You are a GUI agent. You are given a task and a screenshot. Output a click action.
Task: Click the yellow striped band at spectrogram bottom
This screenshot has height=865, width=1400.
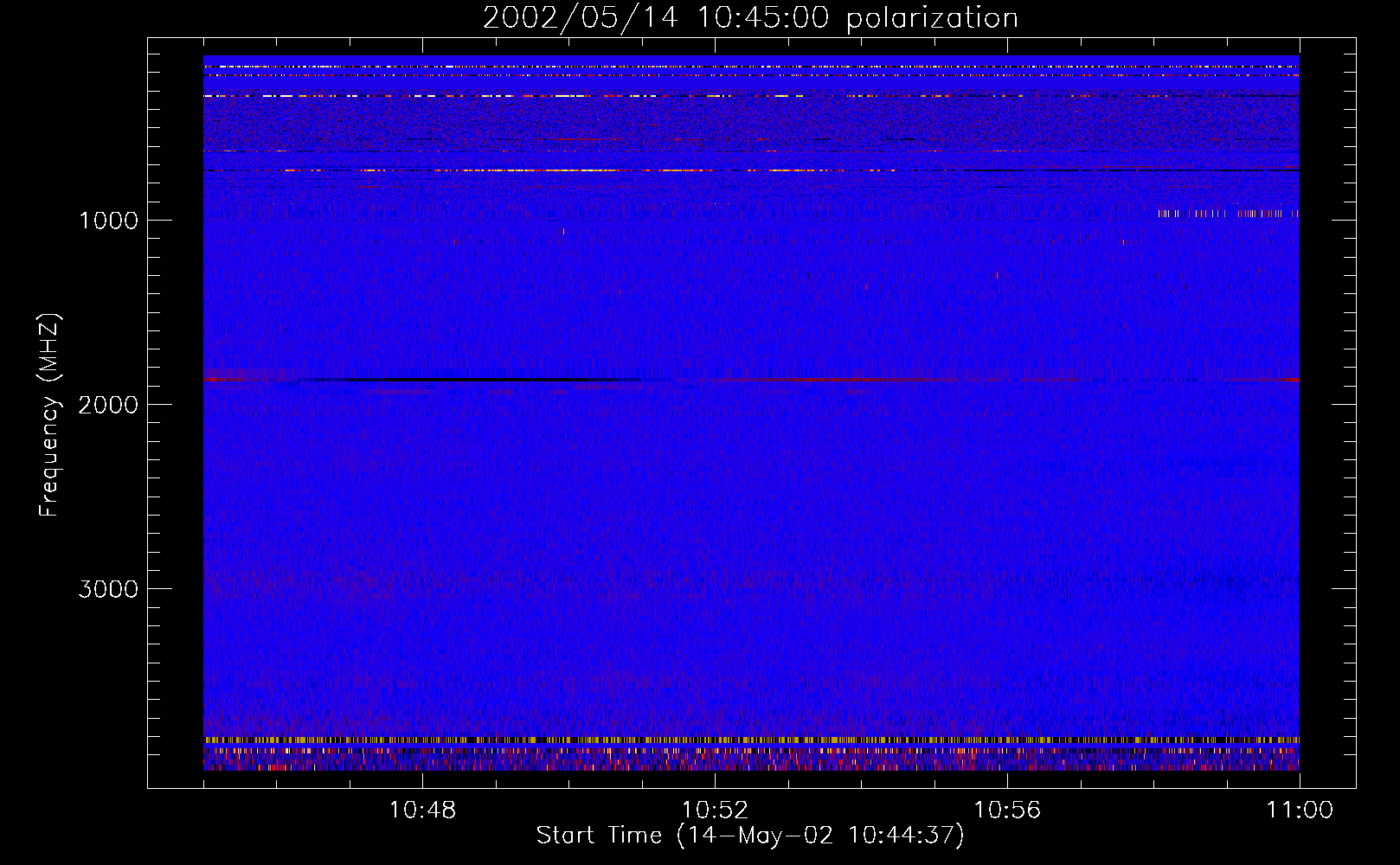click(x=749, y=740)
